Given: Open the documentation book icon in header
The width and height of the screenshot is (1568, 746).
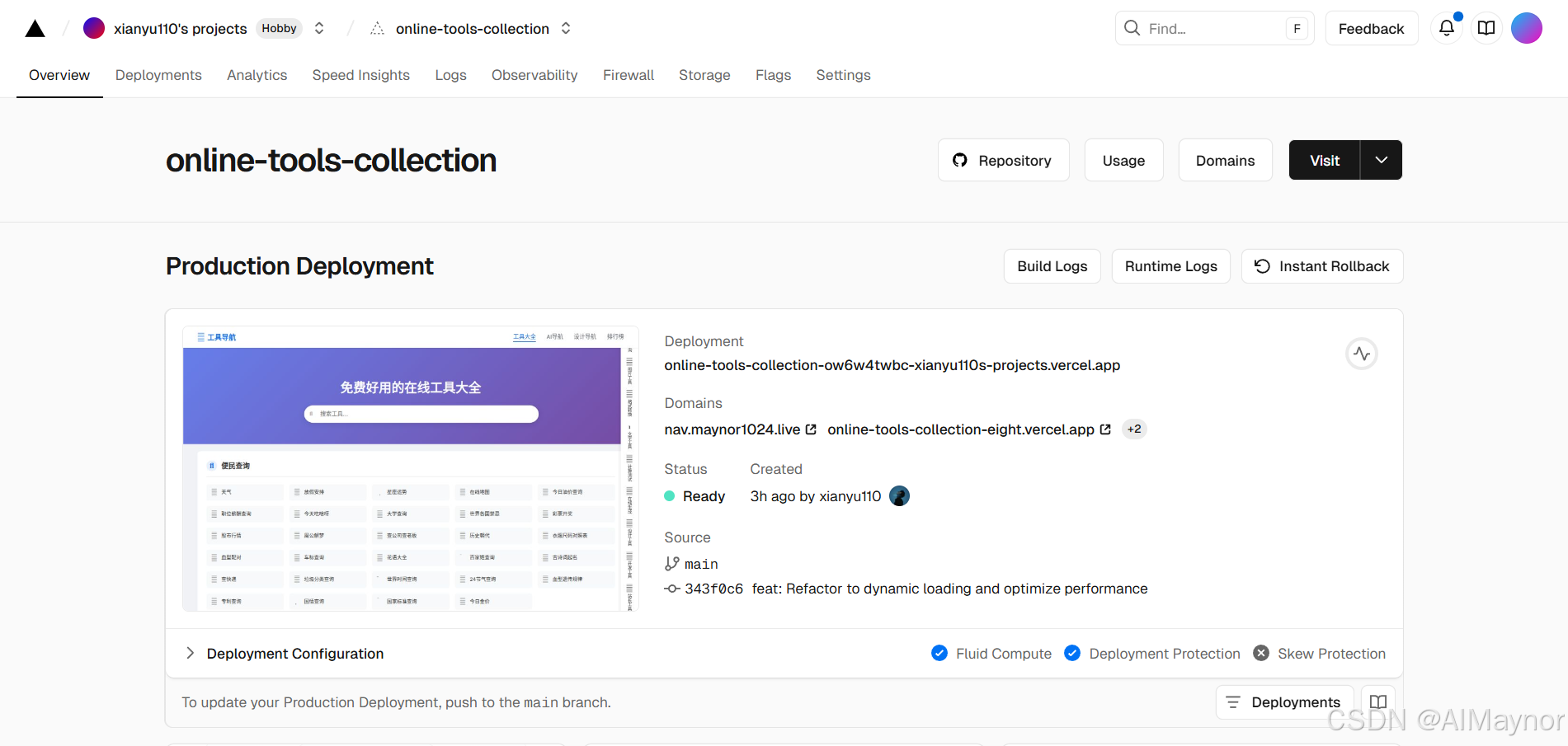Looking at the screenshot, I should pyautogui.click(x=1486, y=28).
